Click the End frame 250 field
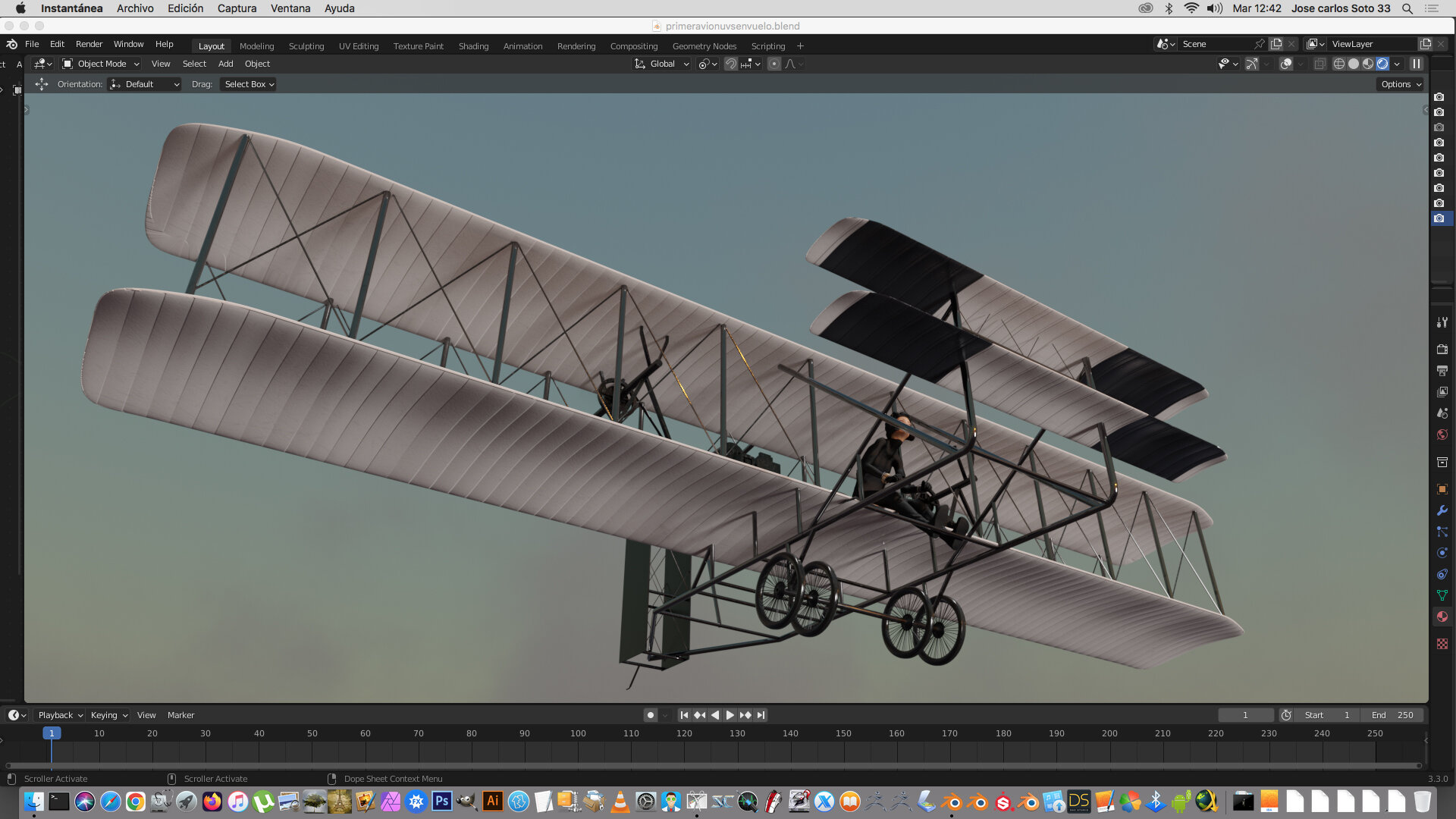Image resolution: width=1456 pixels, height=819 pixels. pyautogui.click(x=1392, y=715)
